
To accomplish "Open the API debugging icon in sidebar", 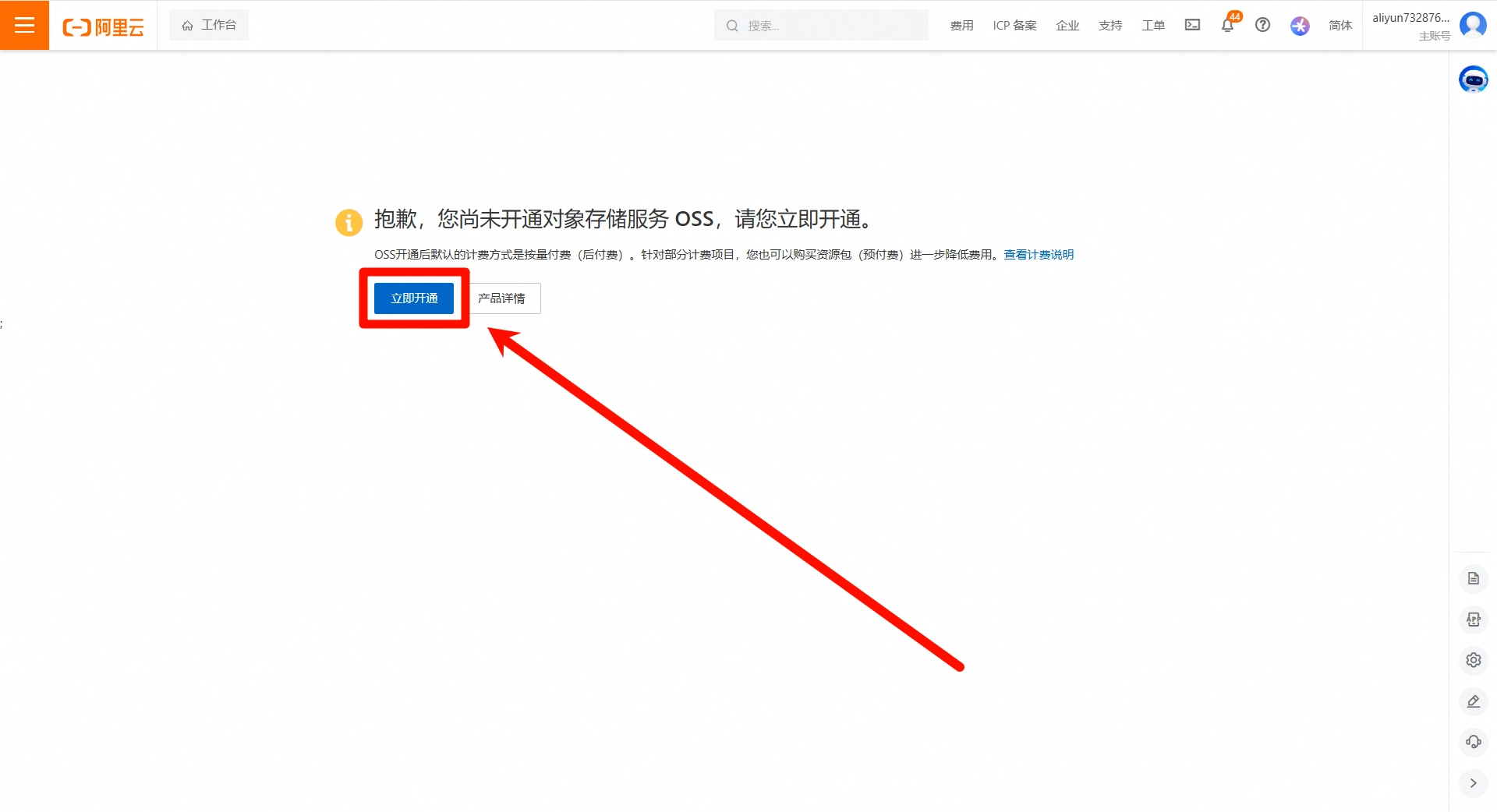I will [1473, 620].
